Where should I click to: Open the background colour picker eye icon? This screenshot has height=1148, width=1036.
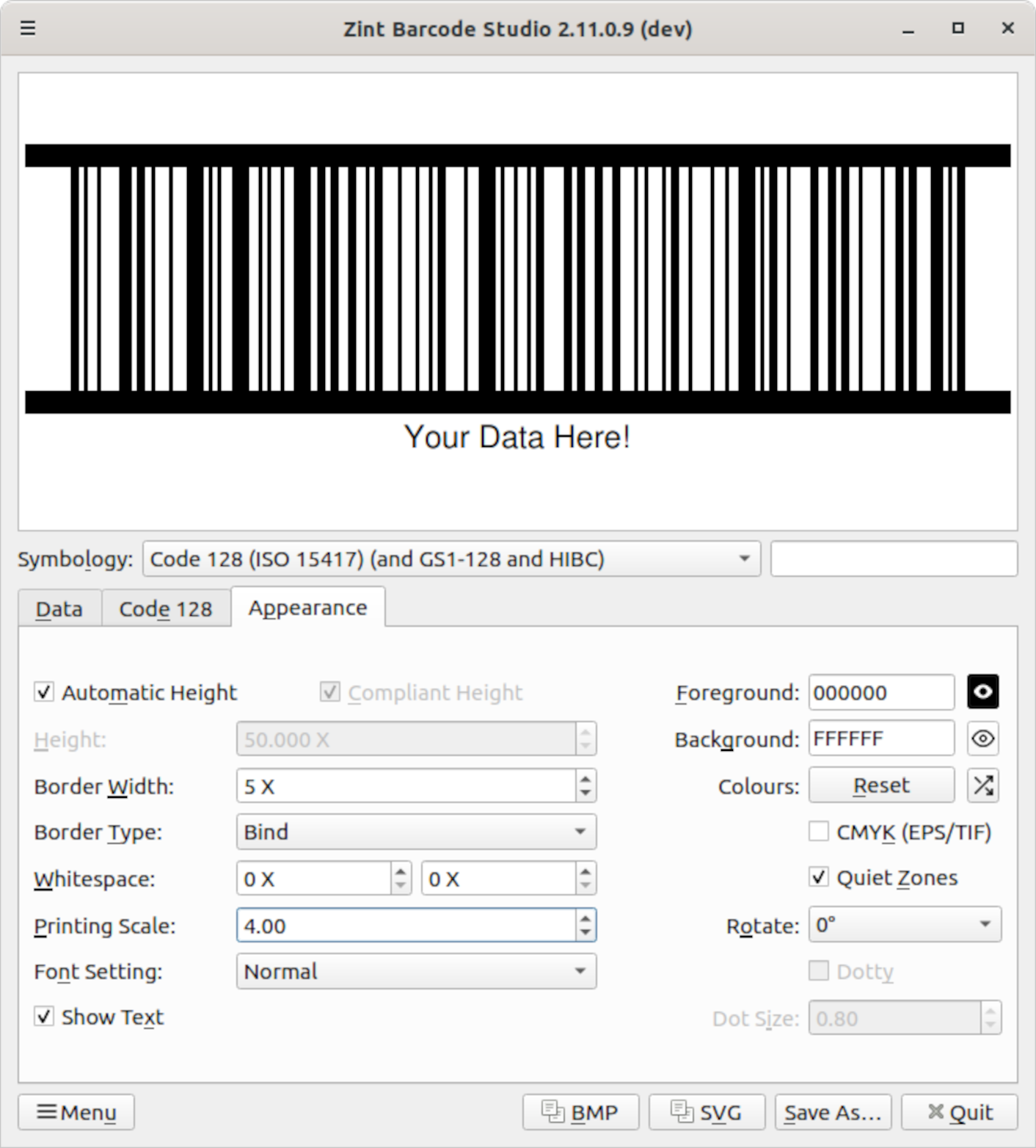[982, 738]
